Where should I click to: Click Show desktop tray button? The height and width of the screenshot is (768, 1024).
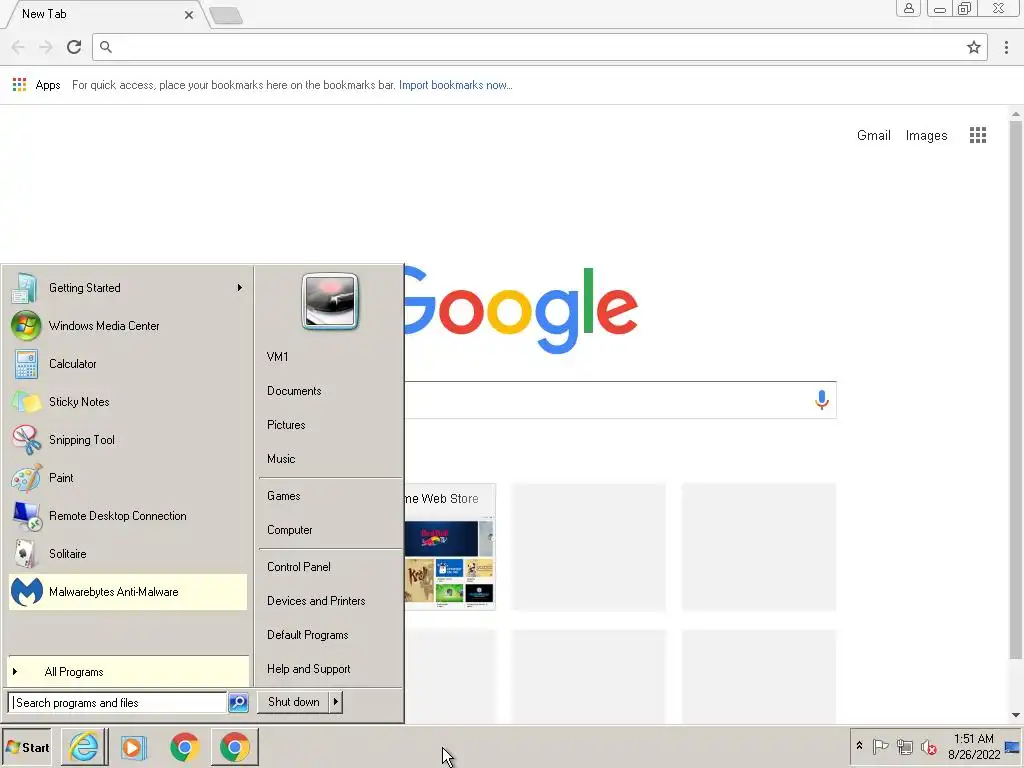point(1013,746)
